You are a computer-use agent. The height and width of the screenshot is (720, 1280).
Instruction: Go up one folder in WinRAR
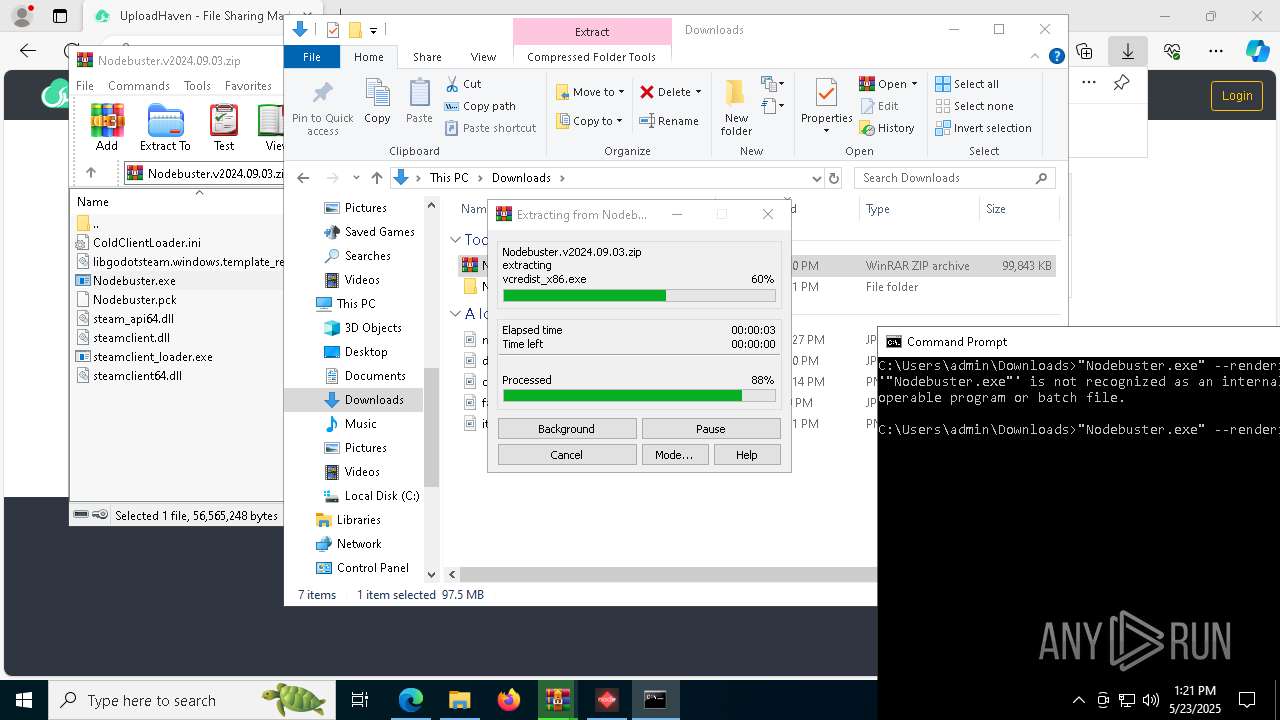(91, 173)
